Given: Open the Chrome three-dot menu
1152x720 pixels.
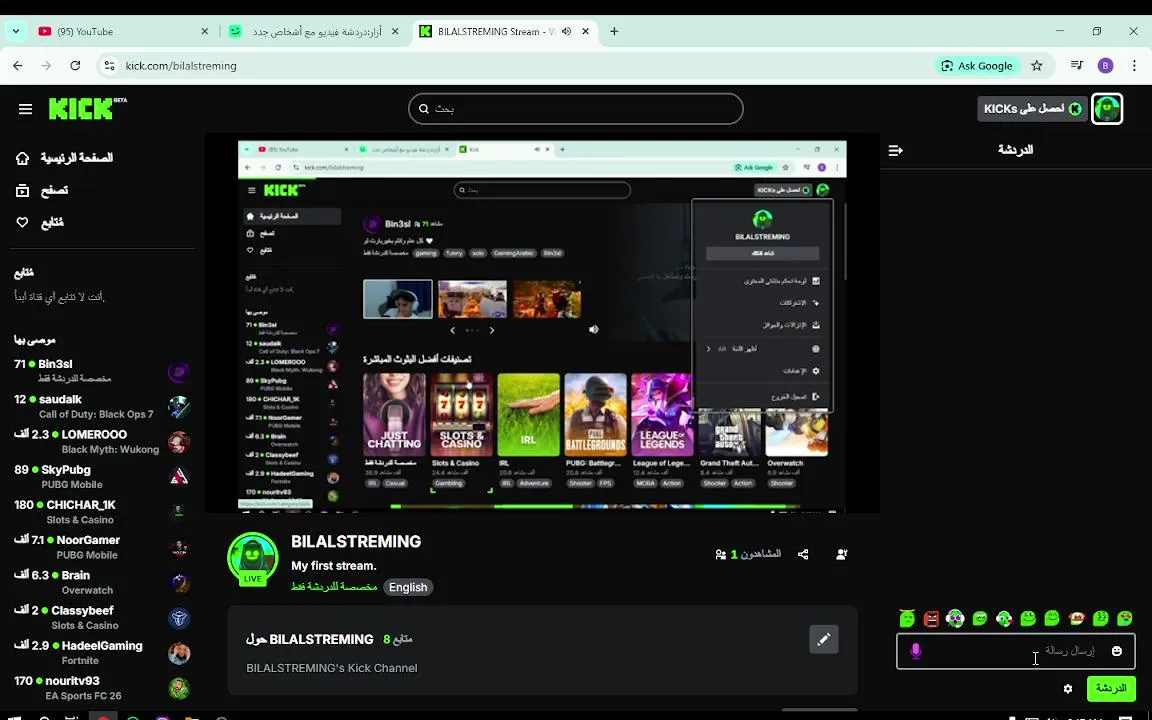Looking at the screenshot, I should pyautogui.click(x=1134, y=65).
